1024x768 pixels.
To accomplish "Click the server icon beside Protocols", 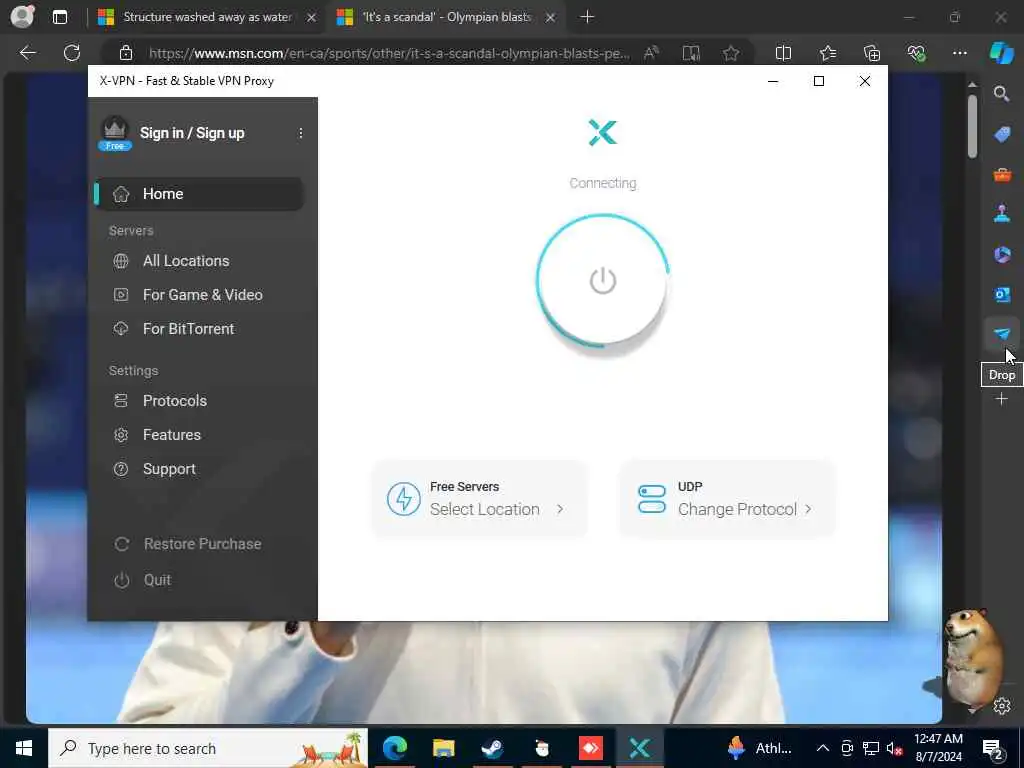I will tap(121, 400).
